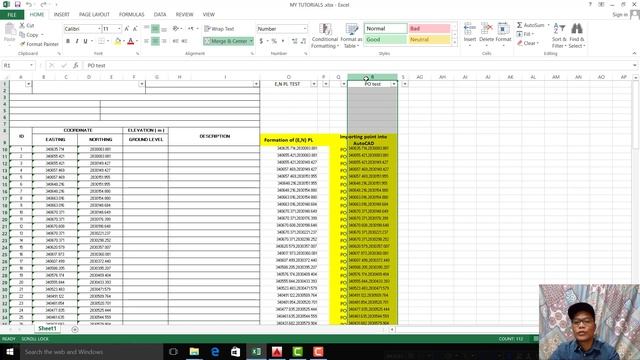Open Find & Select binoculars
Image resolution: width=640 pixels, height=360 pixels.
pyautogui.click(x=577, y=36)
